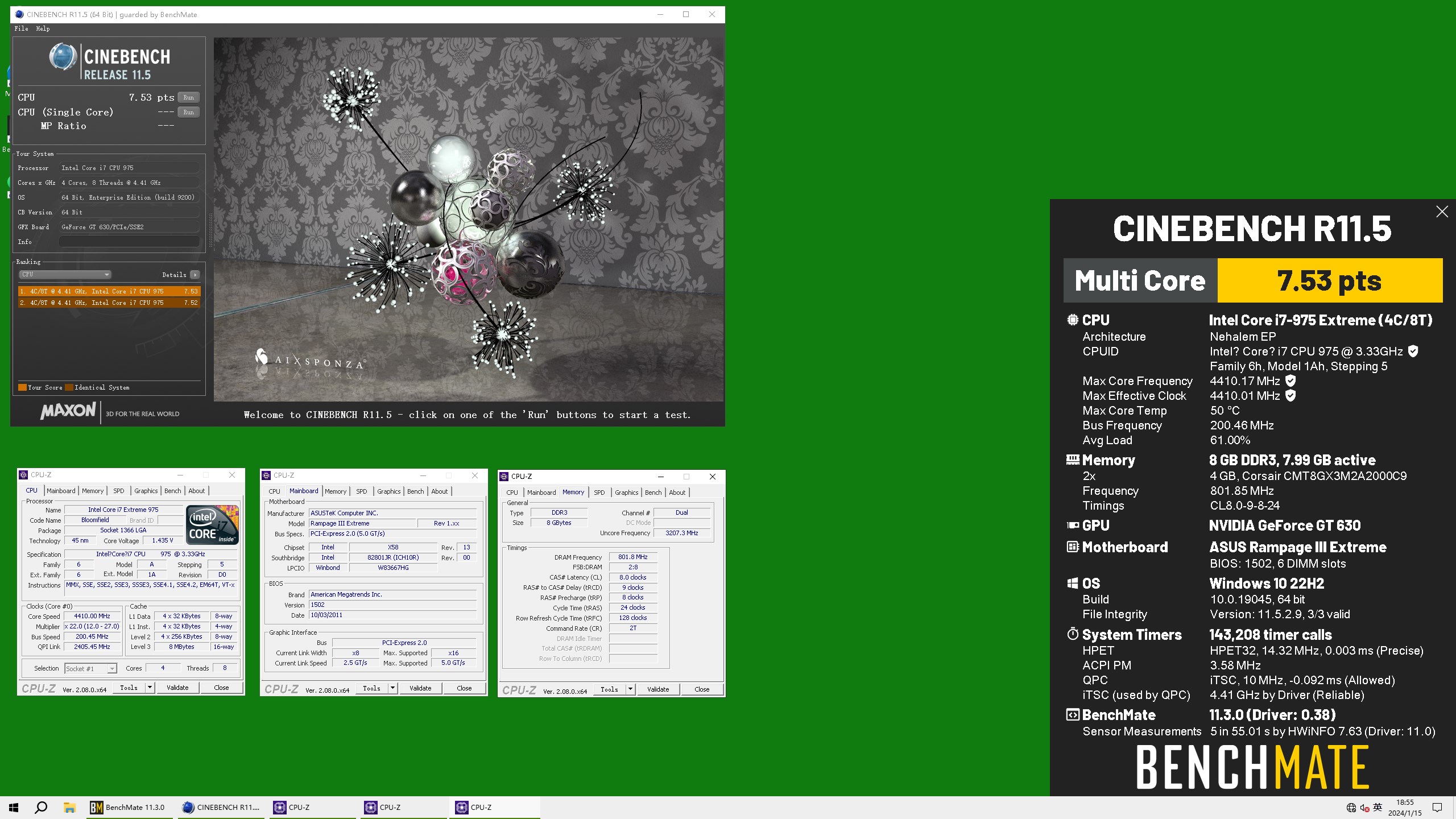
Task: Open the Windows Start menu
Action: coord(14,807)
